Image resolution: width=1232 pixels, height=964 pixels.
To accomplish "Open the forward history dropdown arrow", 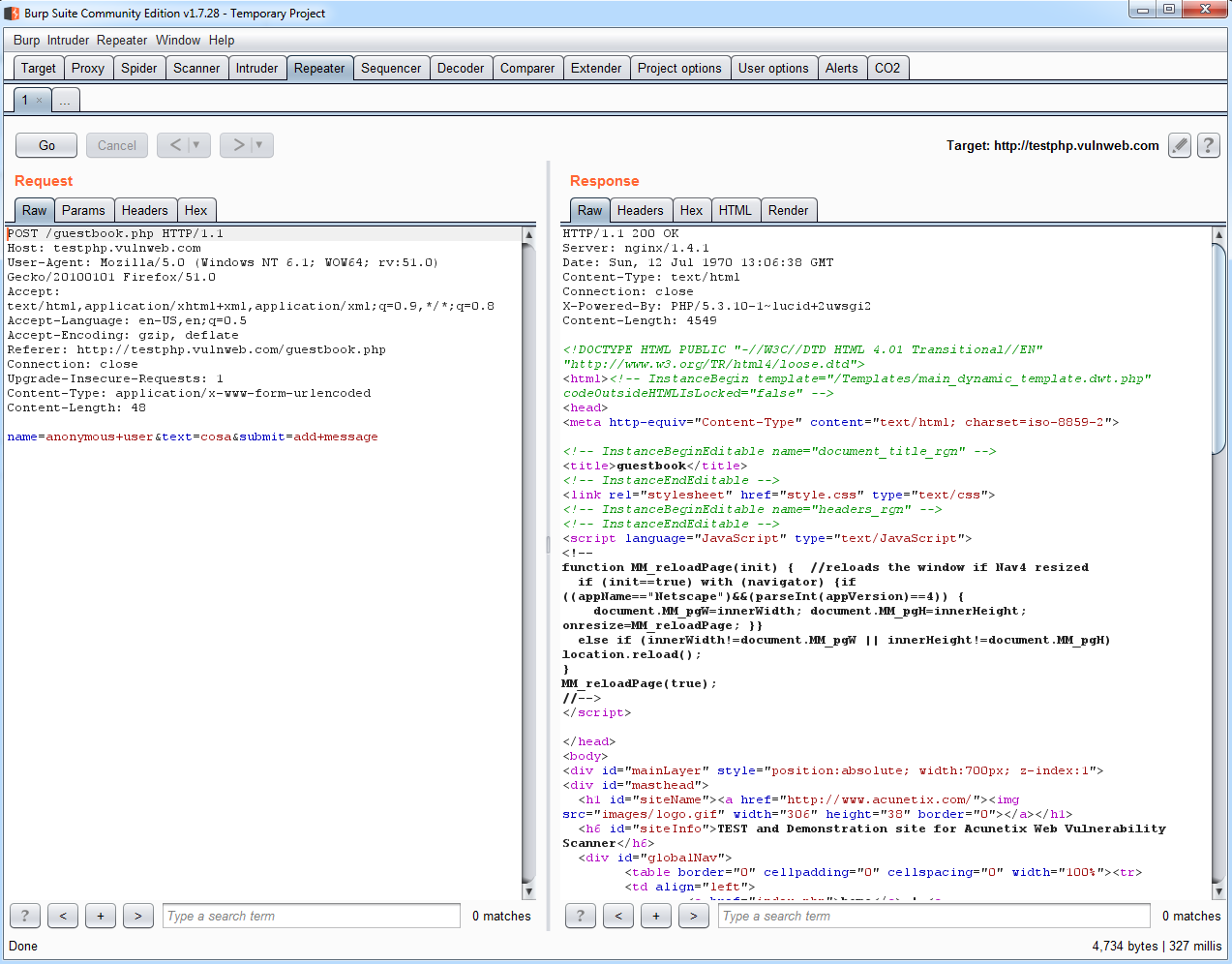I will [259, 145].
